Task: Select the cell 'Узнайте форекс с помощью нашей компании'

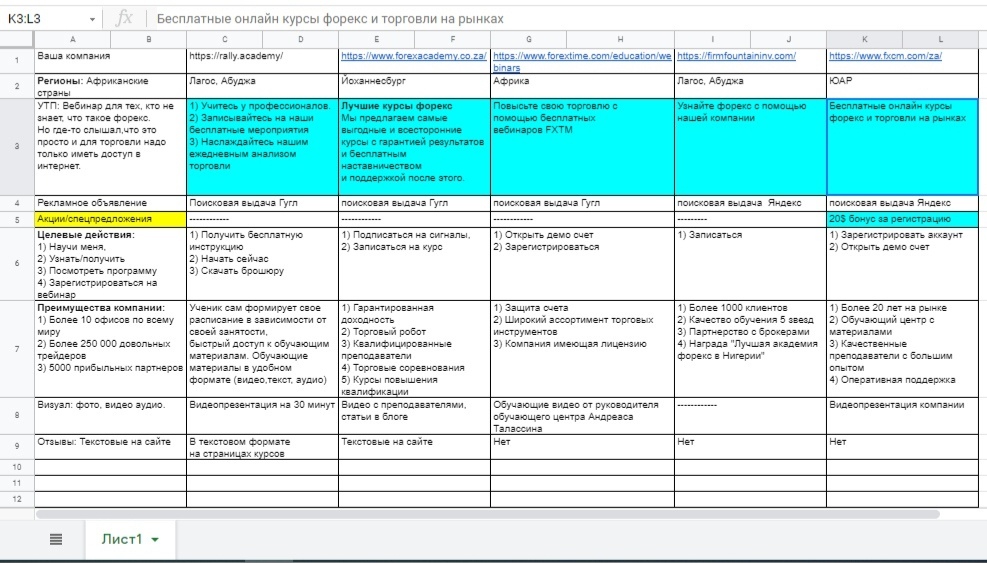Action: click(750, 147)
